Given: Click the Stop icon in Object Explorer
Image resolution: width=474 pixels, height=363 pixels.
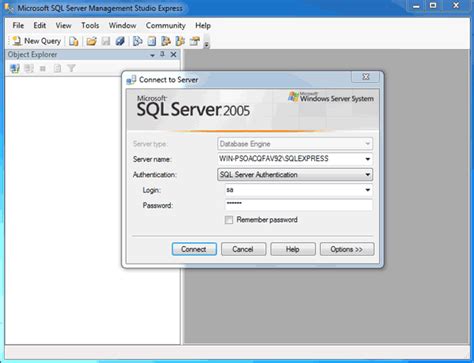Looking at the screenshot, I should coord(43,69).
